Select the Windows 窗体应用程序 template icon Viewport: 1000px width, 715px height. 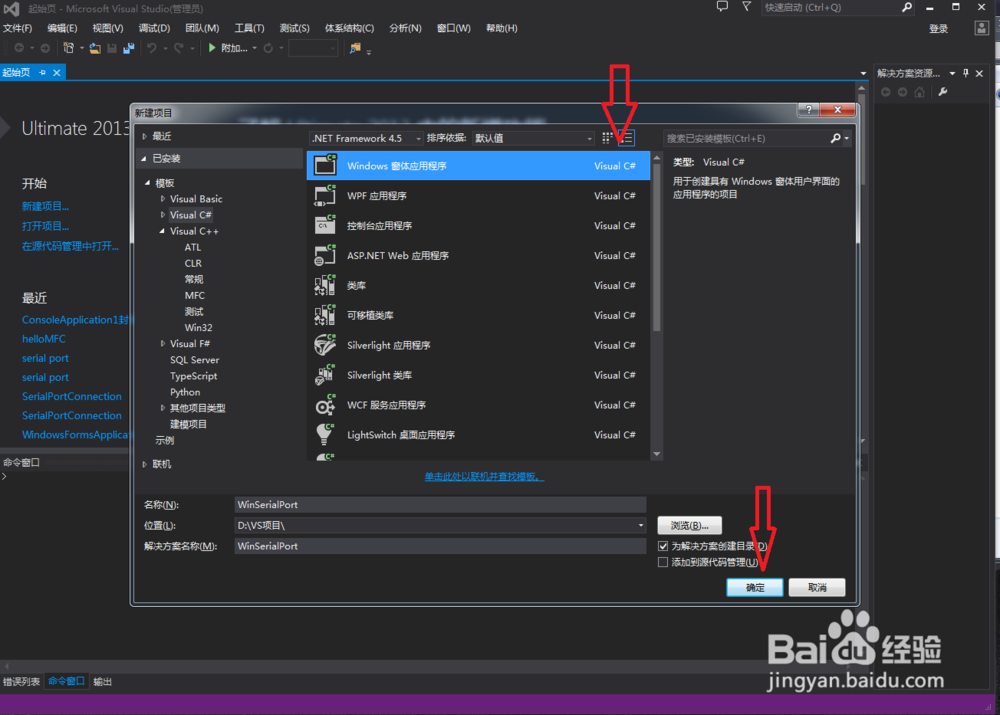pos(325,165)
